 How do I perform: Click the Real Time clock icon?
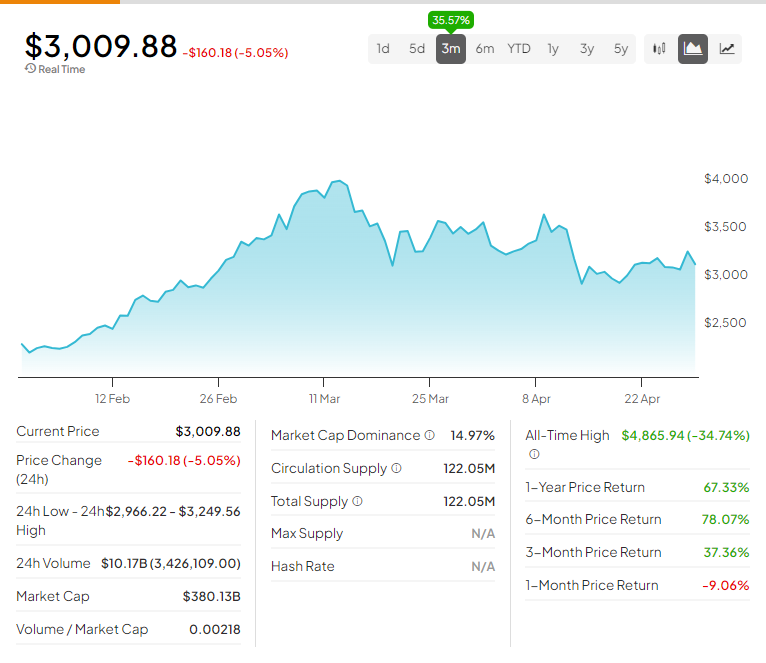tap(30, 69)
